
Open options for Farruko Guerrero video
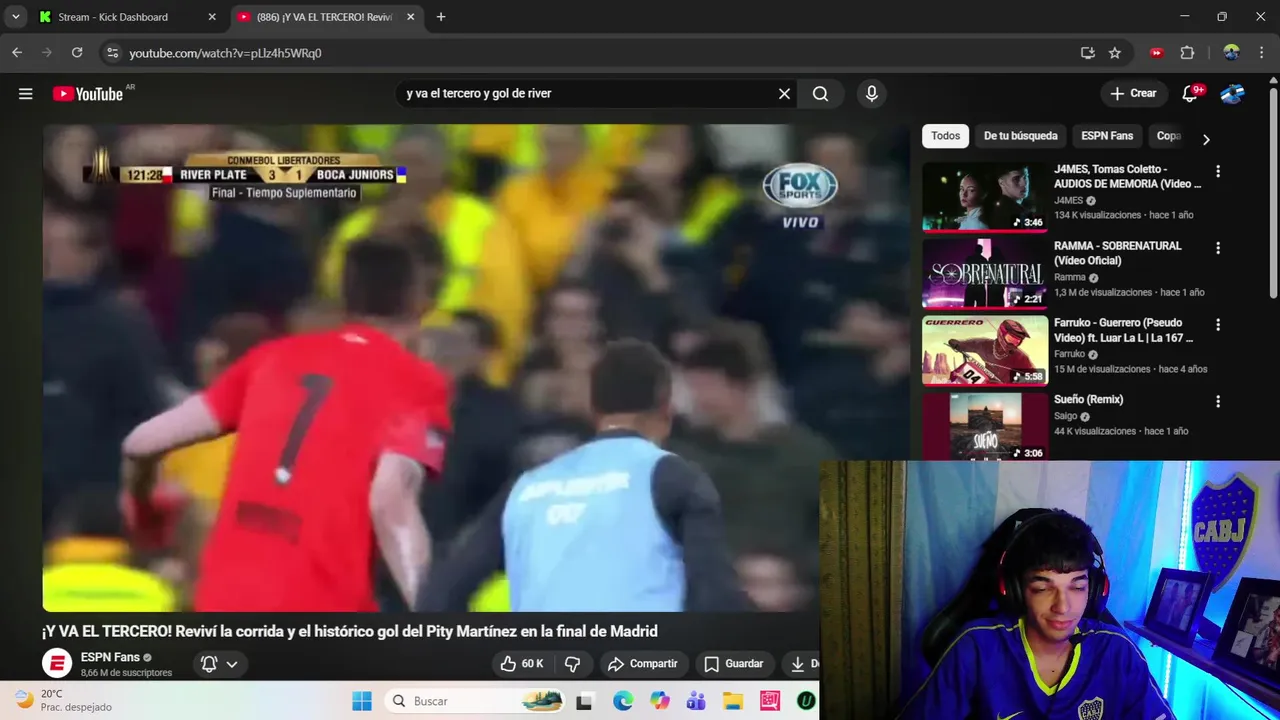pos(1218,325)
